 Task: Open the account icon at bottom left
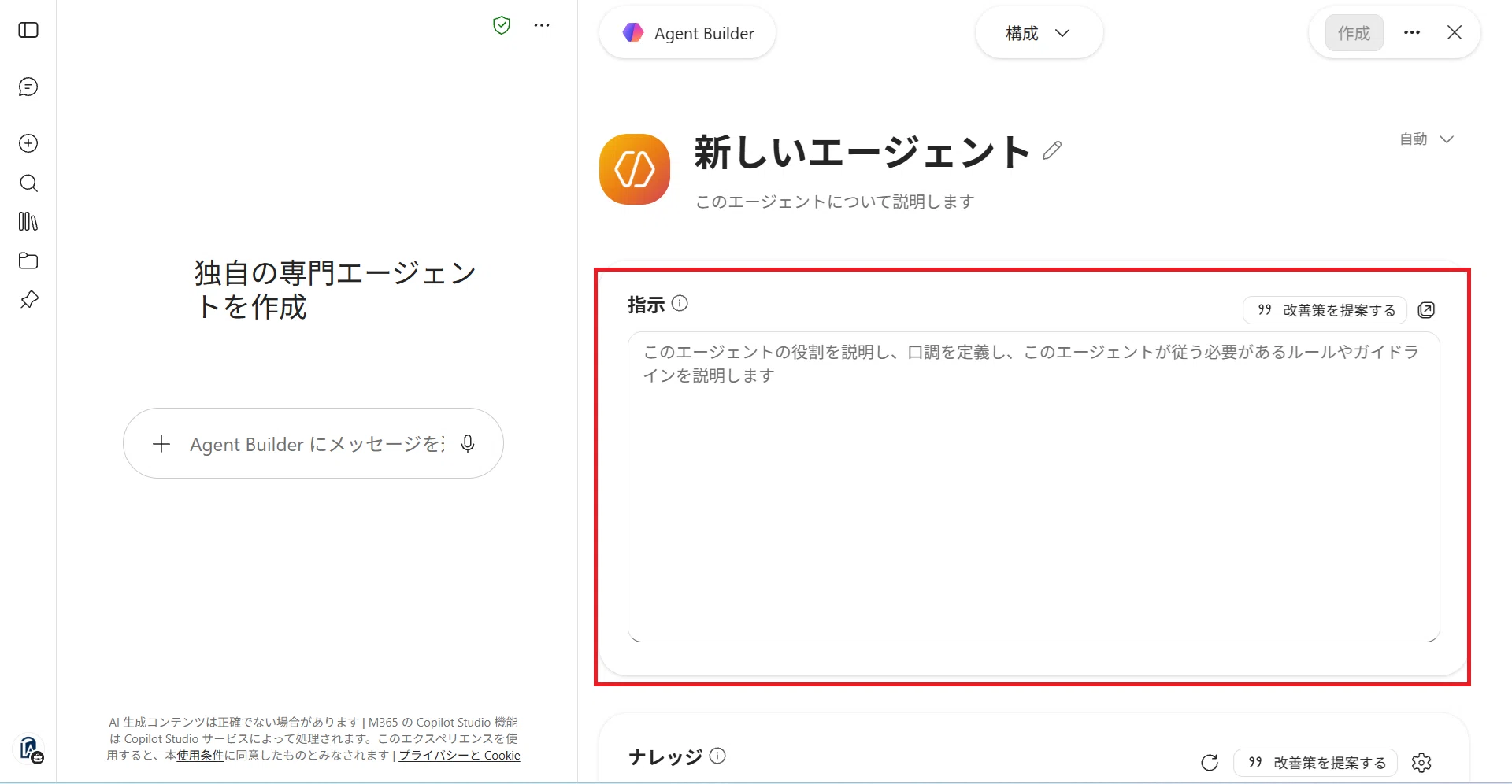coord(30,749)
